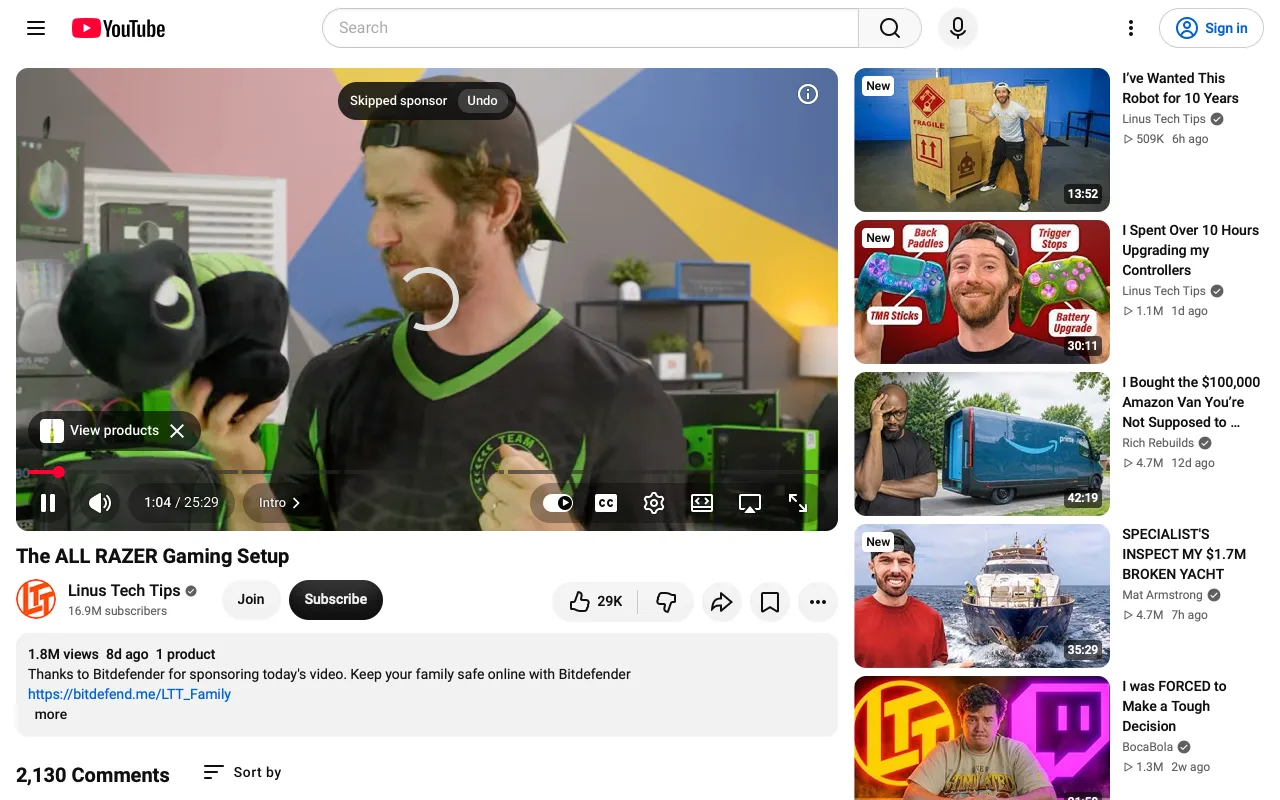1280x800 pixels.
Task: Expand the Intro chapter list
Action: click(279, 503)
